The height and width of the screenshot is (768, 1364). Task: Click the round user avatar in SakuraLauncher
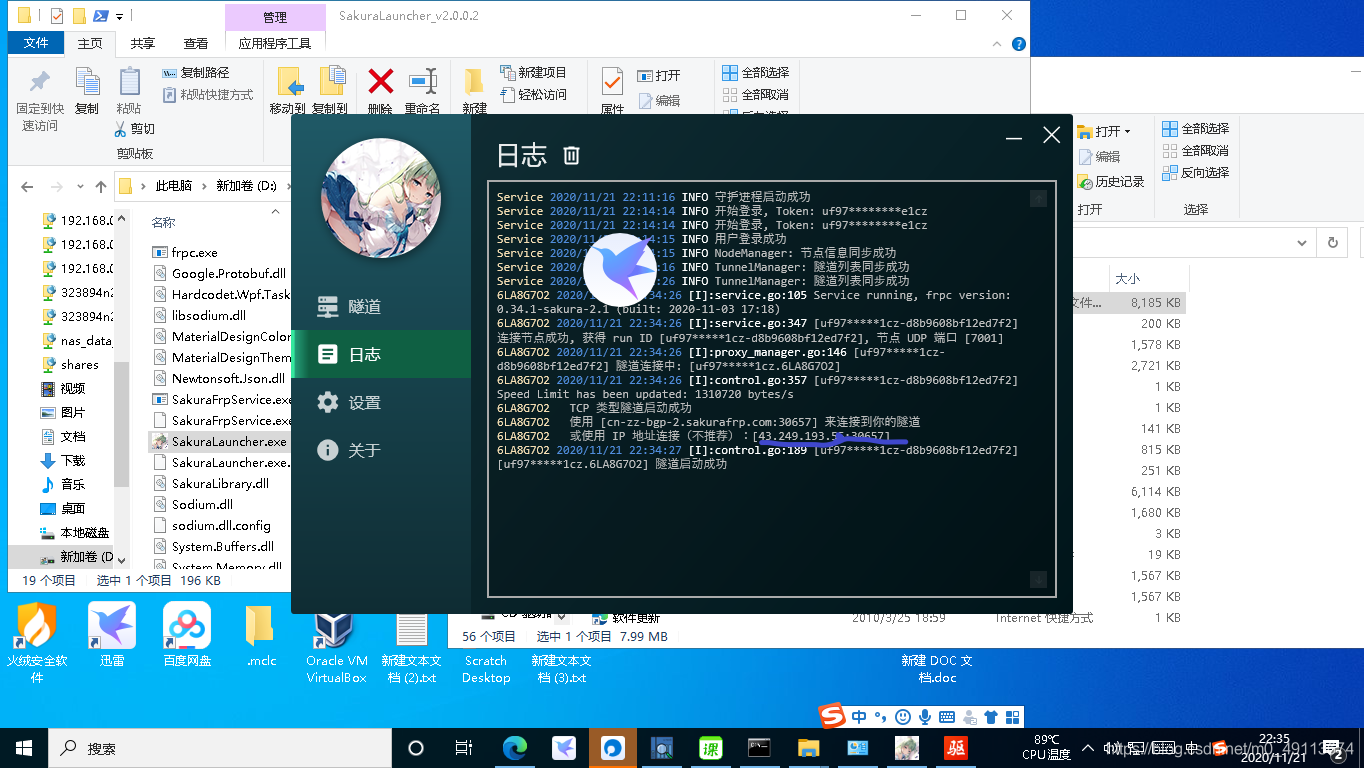click(381, 198)
